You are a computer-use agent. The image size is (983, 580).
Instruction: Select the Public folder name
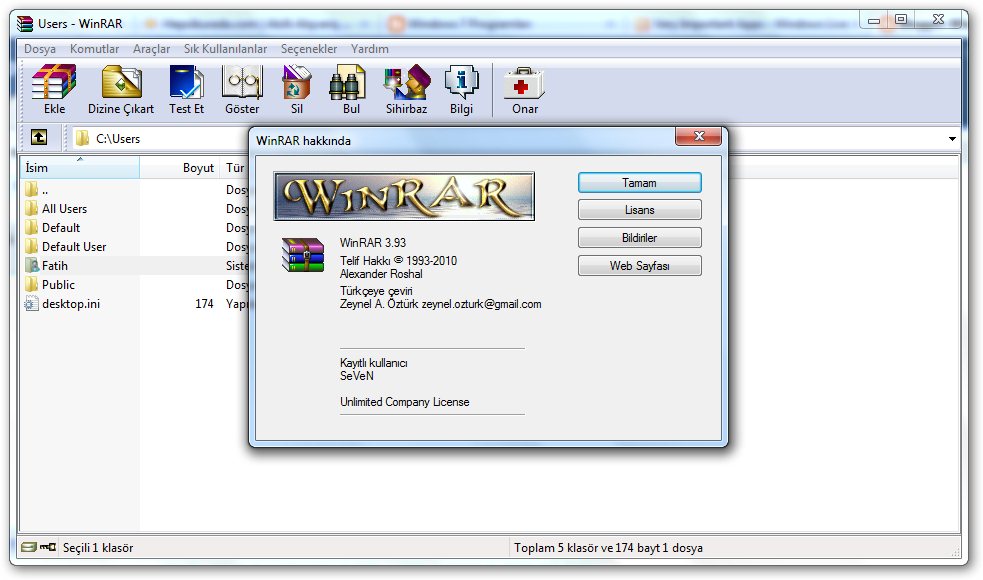(58, 285)
